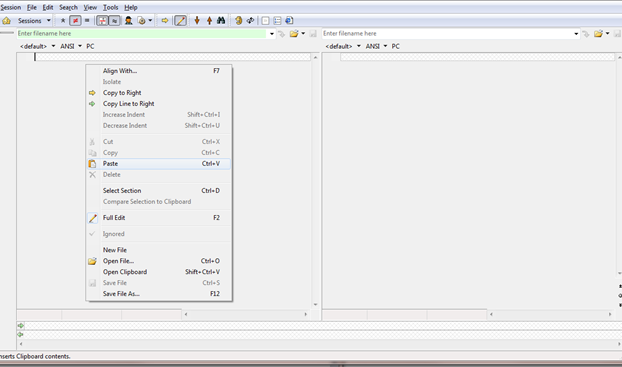Toggle the Full Edit pencil toolbar icon
The image size is (622, 367).
pyautogui.click(x=180, y=21)
